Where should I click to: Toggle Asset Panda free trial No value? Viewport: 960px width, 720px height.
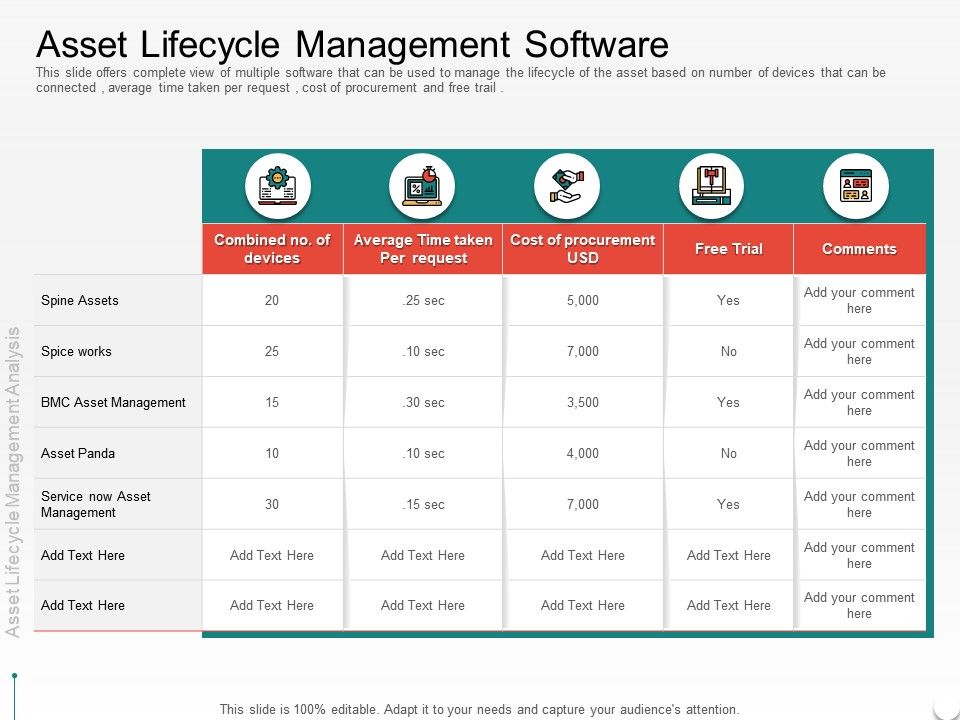(729, 453)
